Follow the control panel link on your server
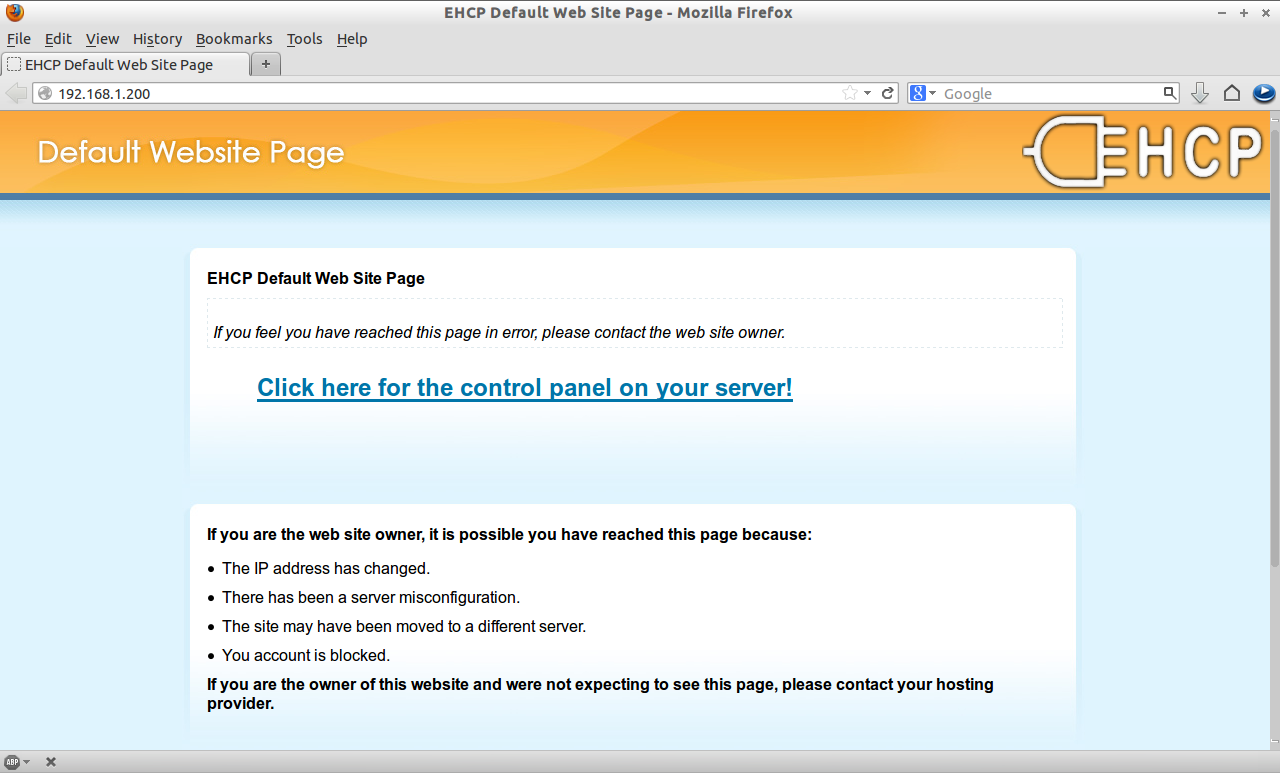The width and height of the screenshot is (1280, 774). pyautogui.click(x=525, y=388)
